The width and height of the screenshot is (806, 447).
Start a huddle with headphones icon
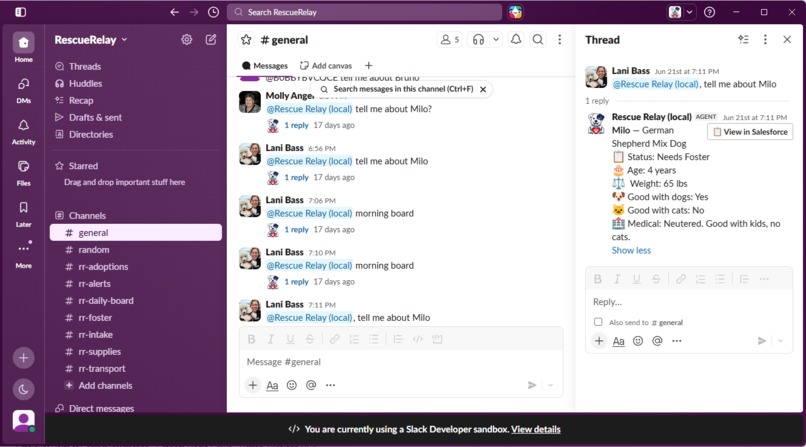pyautogui.click(x=478, y=40)
